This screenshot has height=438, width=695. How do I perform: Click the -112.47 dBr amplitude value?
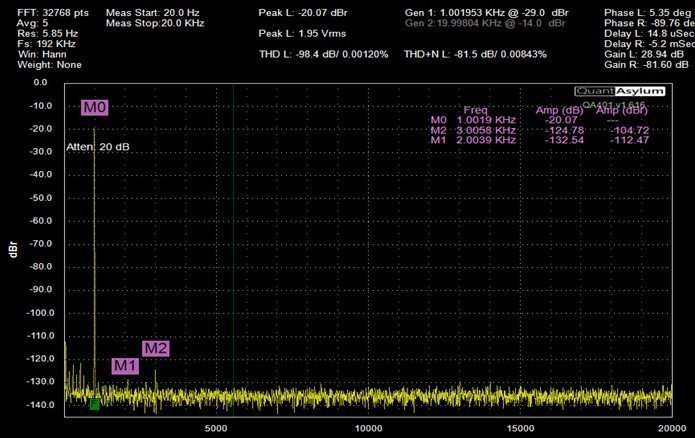pyautogui.click(x=629, y=140)
